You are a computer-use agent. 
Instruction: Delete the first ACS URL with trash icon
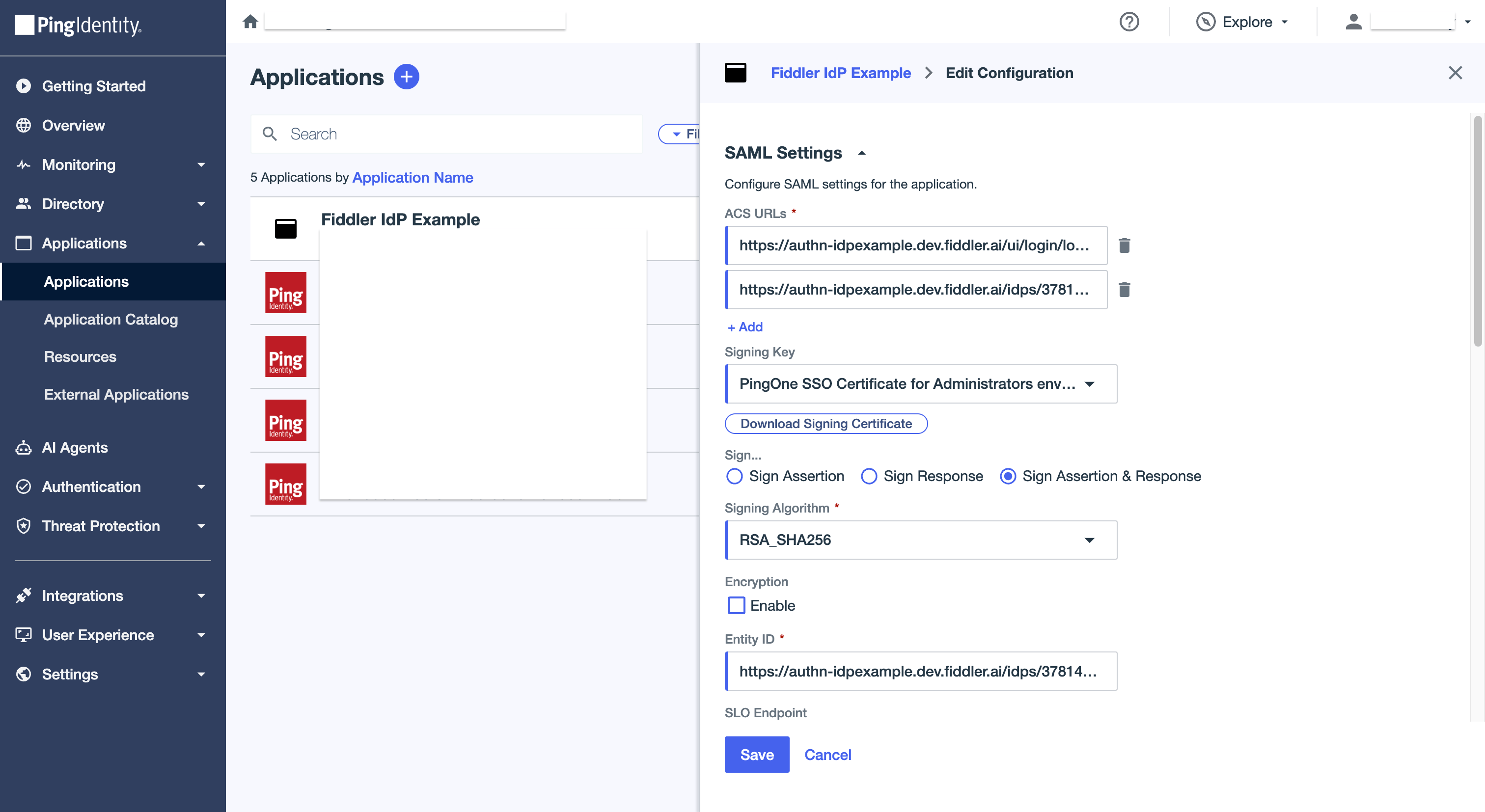(x=1124, y=245)
